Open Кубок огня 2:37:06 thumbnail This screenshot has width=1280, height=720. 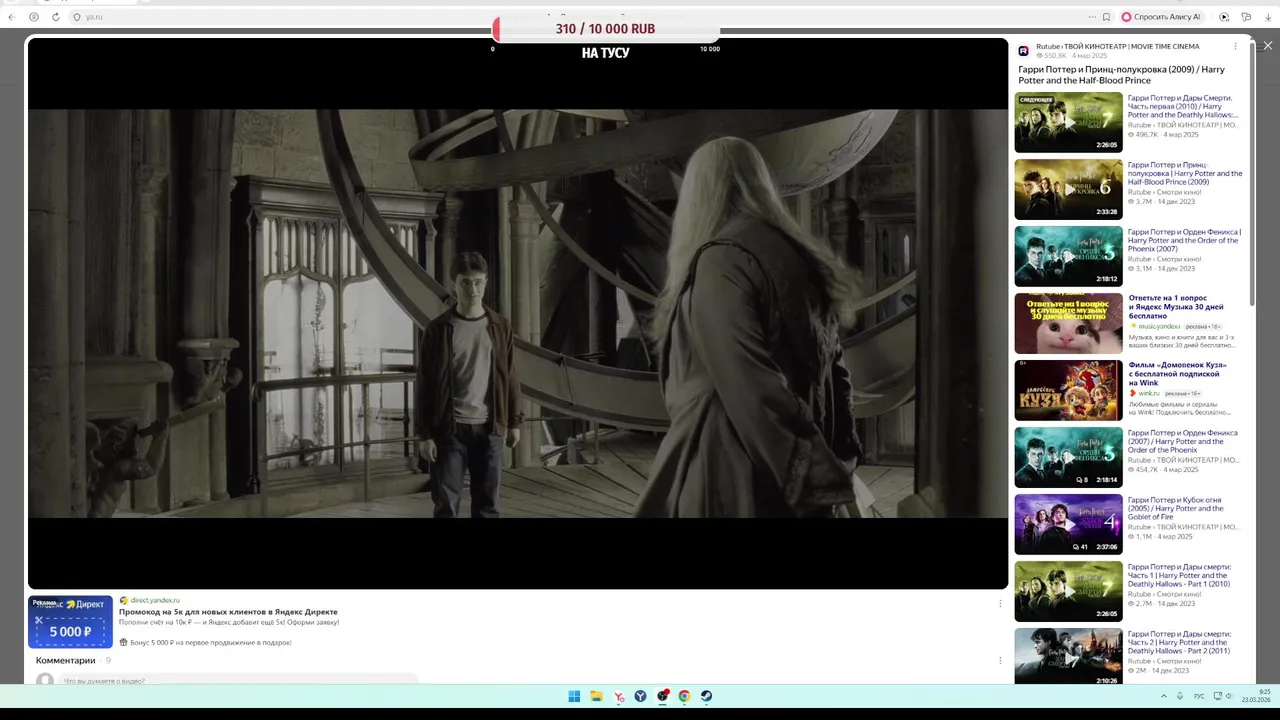tap(1068, 524)
